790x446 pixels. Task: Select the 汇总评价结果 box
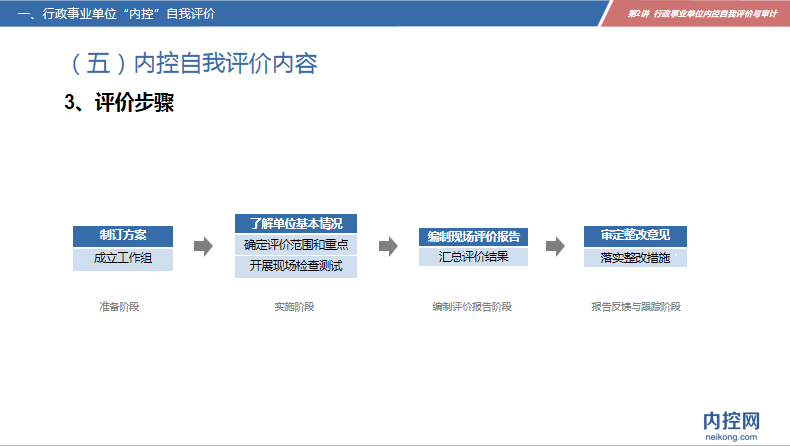point(473,257)
